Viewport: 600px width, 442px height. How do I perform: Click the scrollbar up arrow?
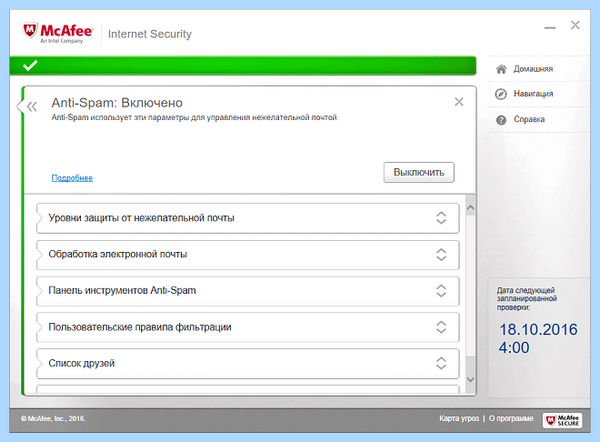click(x=470, y=208)
